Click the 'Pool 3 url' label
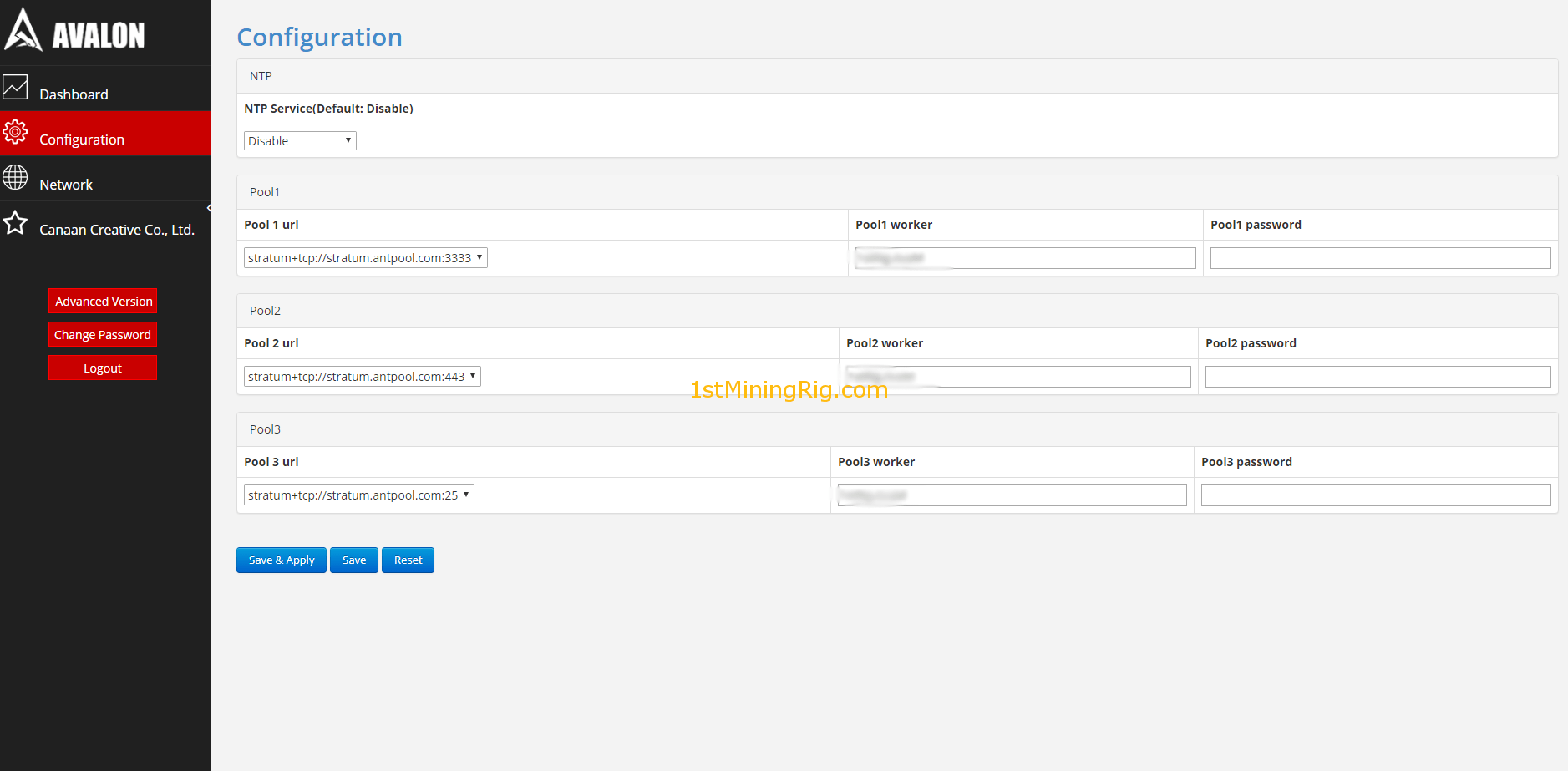1568x771 pixels. 271,462
